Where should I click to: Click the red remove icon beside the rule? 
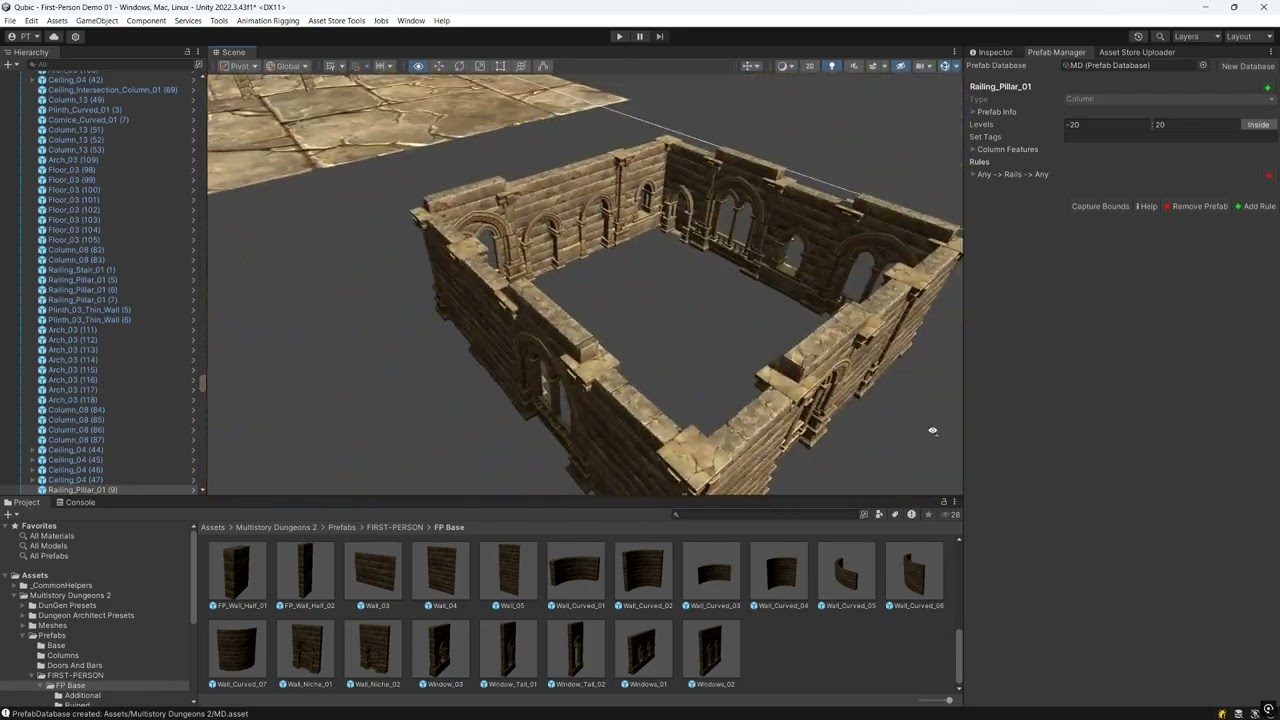coord(1269,175)
